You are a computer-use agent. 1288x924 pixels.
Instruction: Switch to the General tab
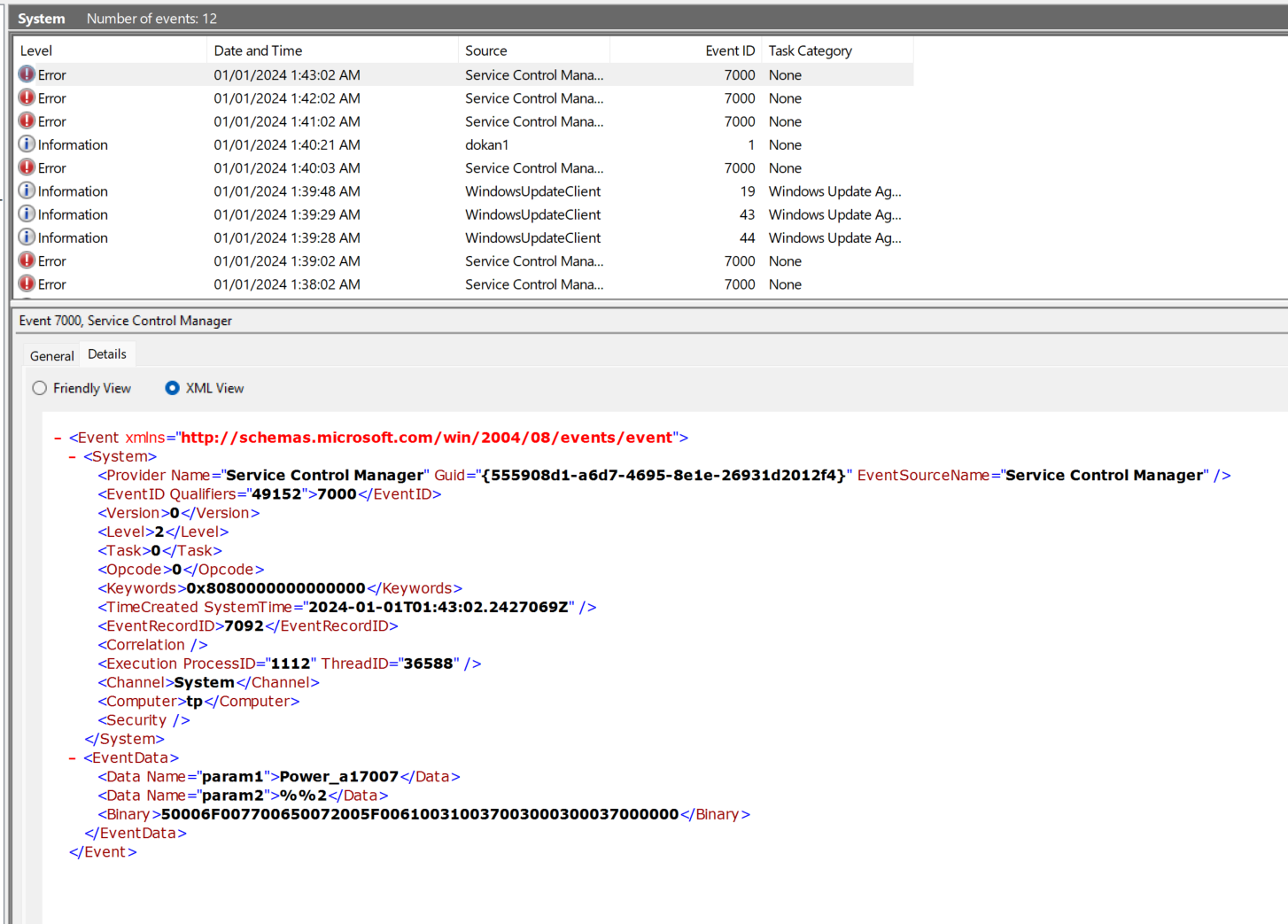coord(52,356)
